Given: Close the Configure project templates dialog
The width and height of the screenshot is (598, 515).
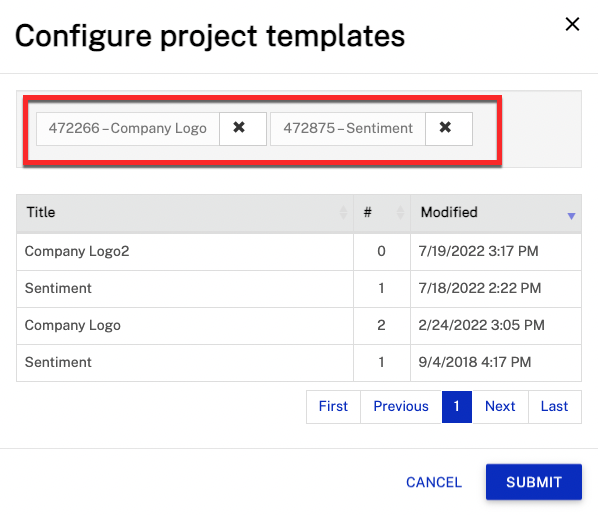Looking at the screenshot, I should pos(572,24).
